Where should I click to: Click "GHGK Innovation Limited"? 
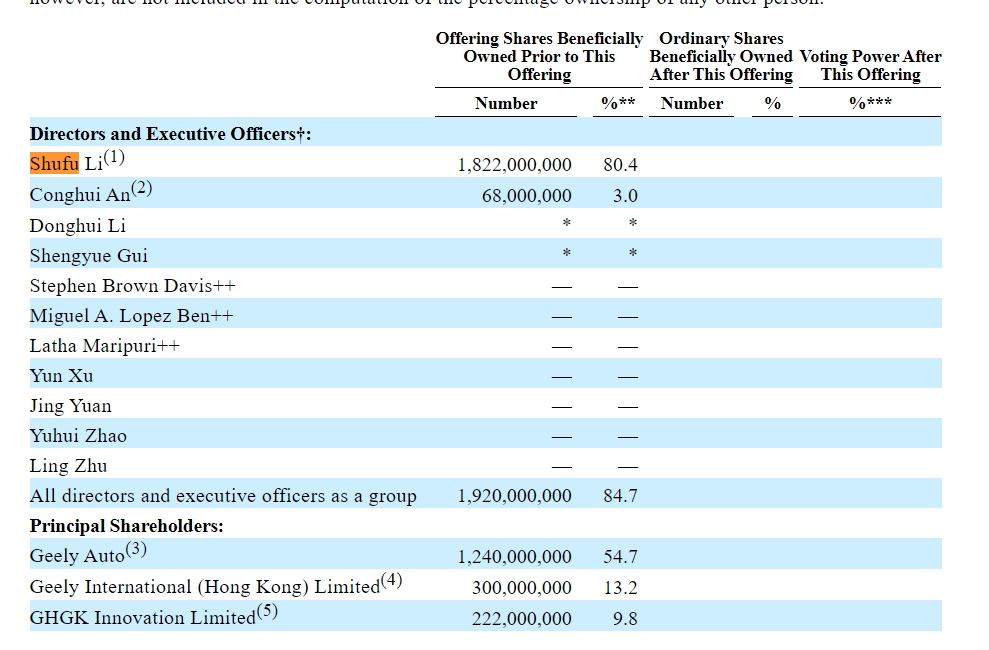[x=143, y=618]
